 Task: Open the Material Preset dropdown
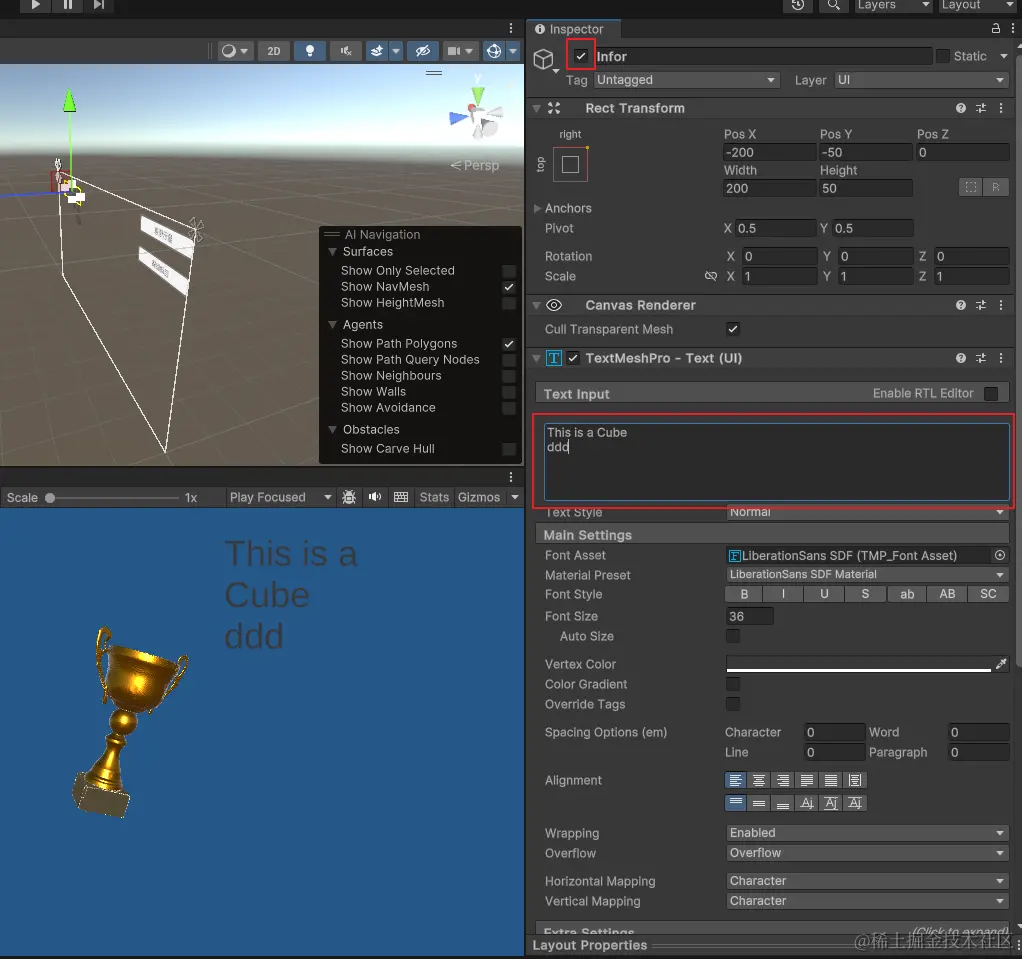pyautogui.click(x=867, y=574)
